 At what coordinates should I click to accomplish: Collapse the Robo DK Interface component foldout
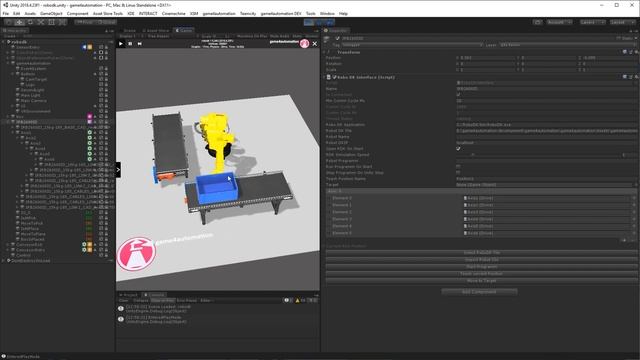324,77
